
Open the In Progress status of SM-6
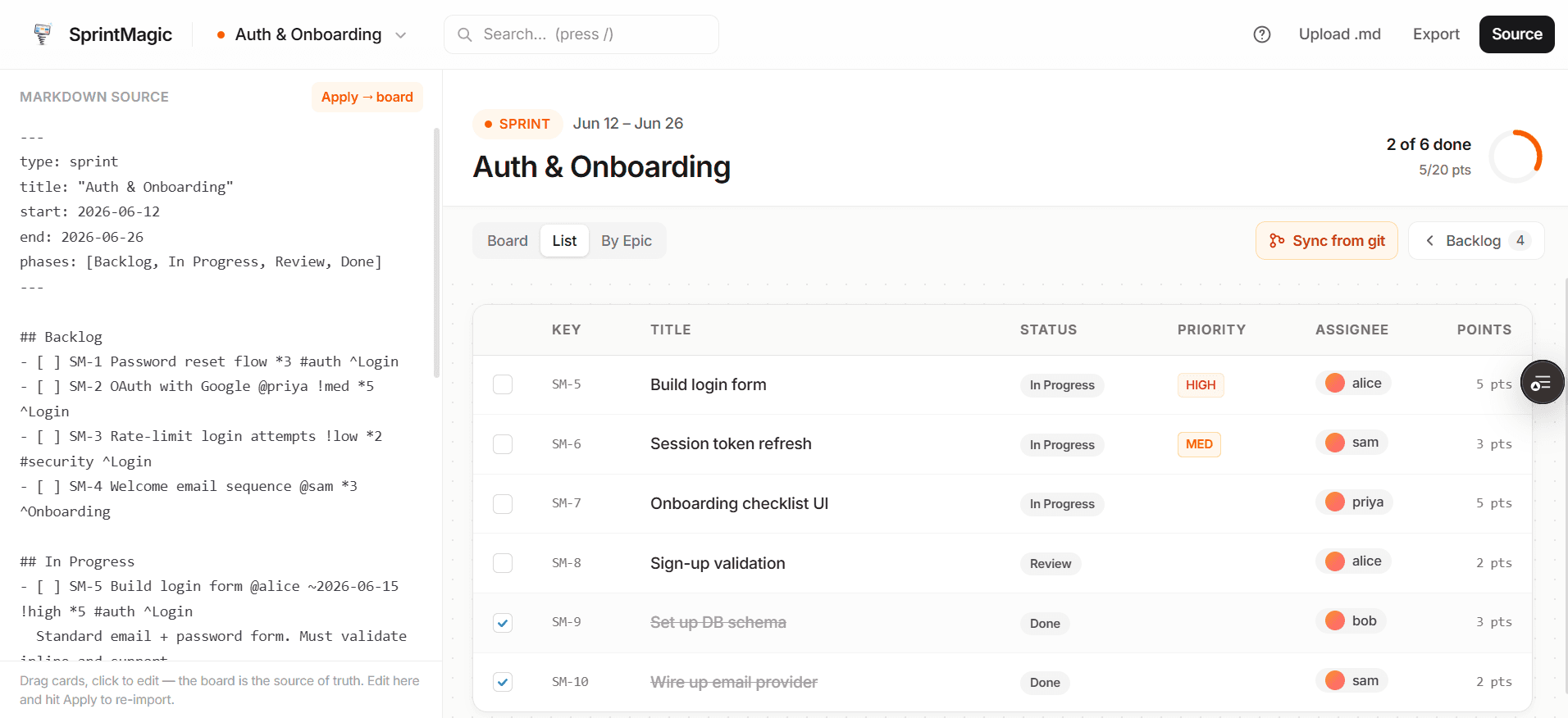pos(1062,444)
